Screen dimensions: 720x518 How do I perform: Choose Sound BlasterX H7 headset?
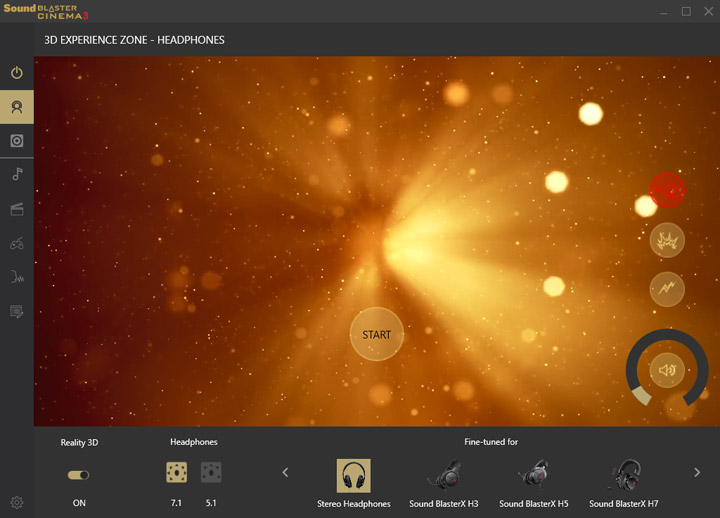[624, 475]
